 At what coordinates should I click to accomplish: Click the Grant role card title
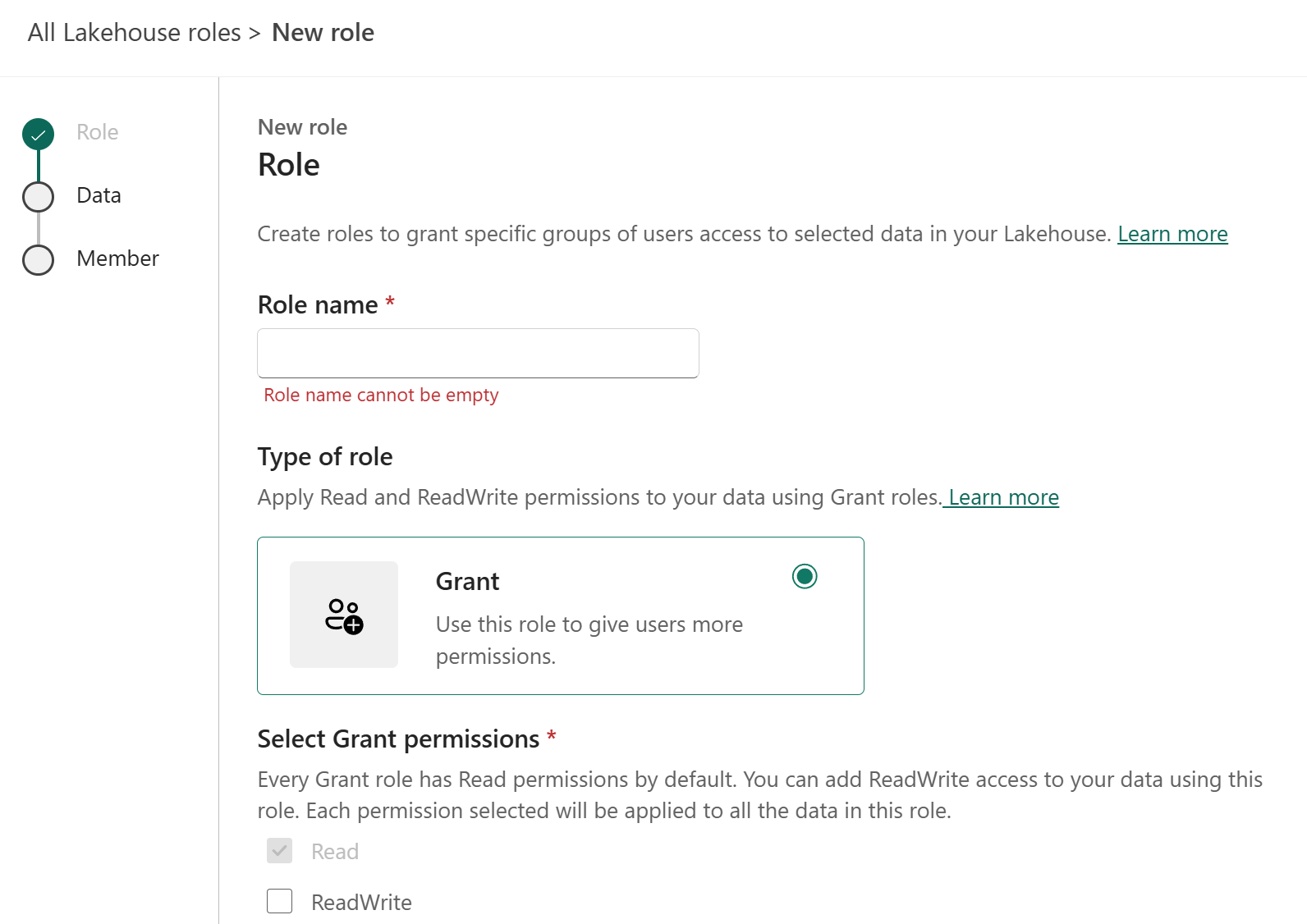coord(467,582)
